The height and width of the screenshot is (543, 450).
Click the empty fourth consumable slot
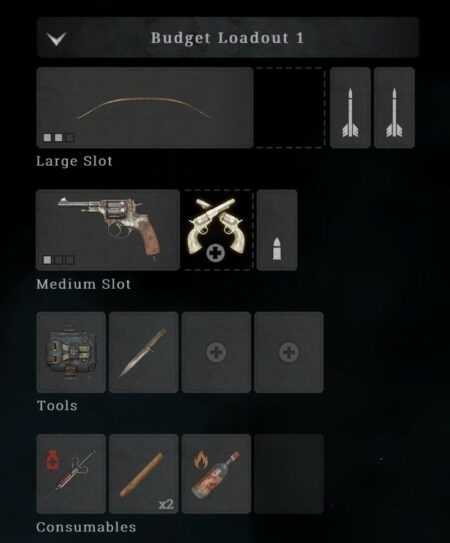[289, 474]
